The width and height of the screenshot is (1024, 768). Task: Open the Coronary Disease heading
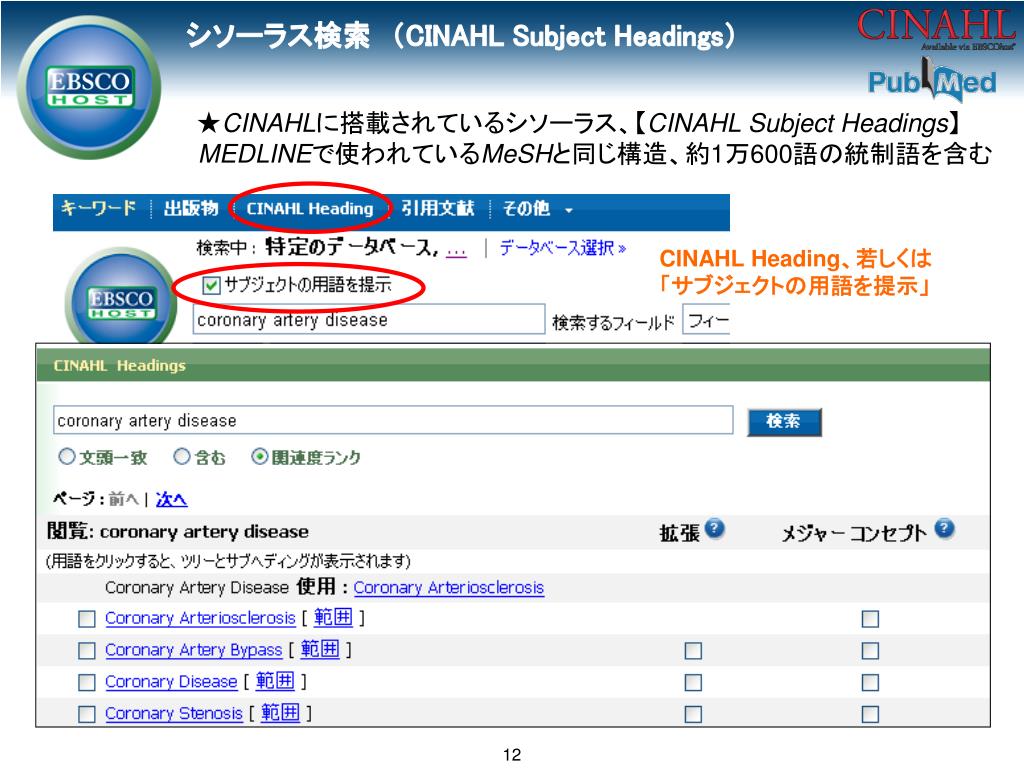[171, 682]
